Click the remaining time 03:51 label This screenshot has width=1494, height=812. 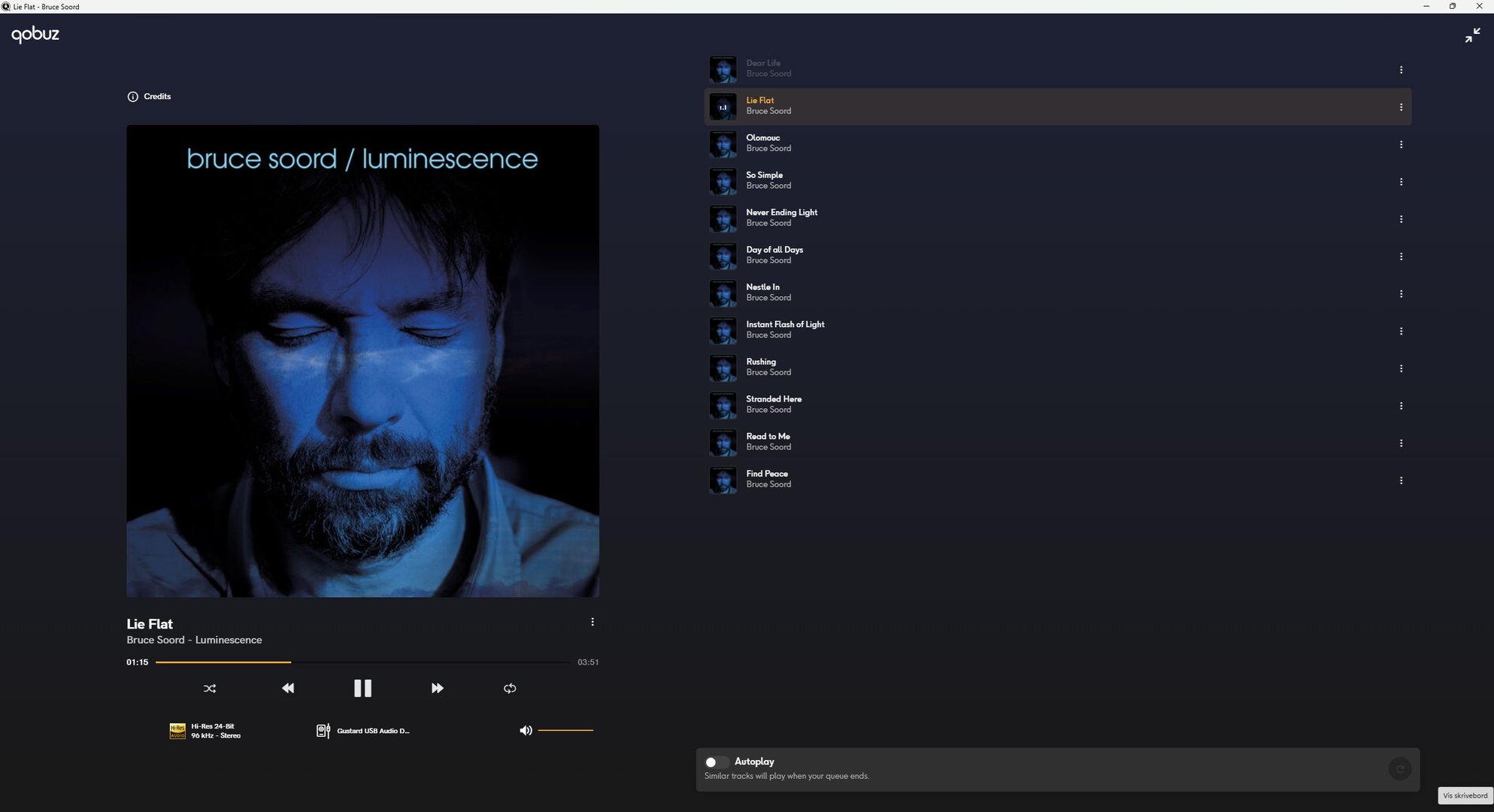coord(588,662)
